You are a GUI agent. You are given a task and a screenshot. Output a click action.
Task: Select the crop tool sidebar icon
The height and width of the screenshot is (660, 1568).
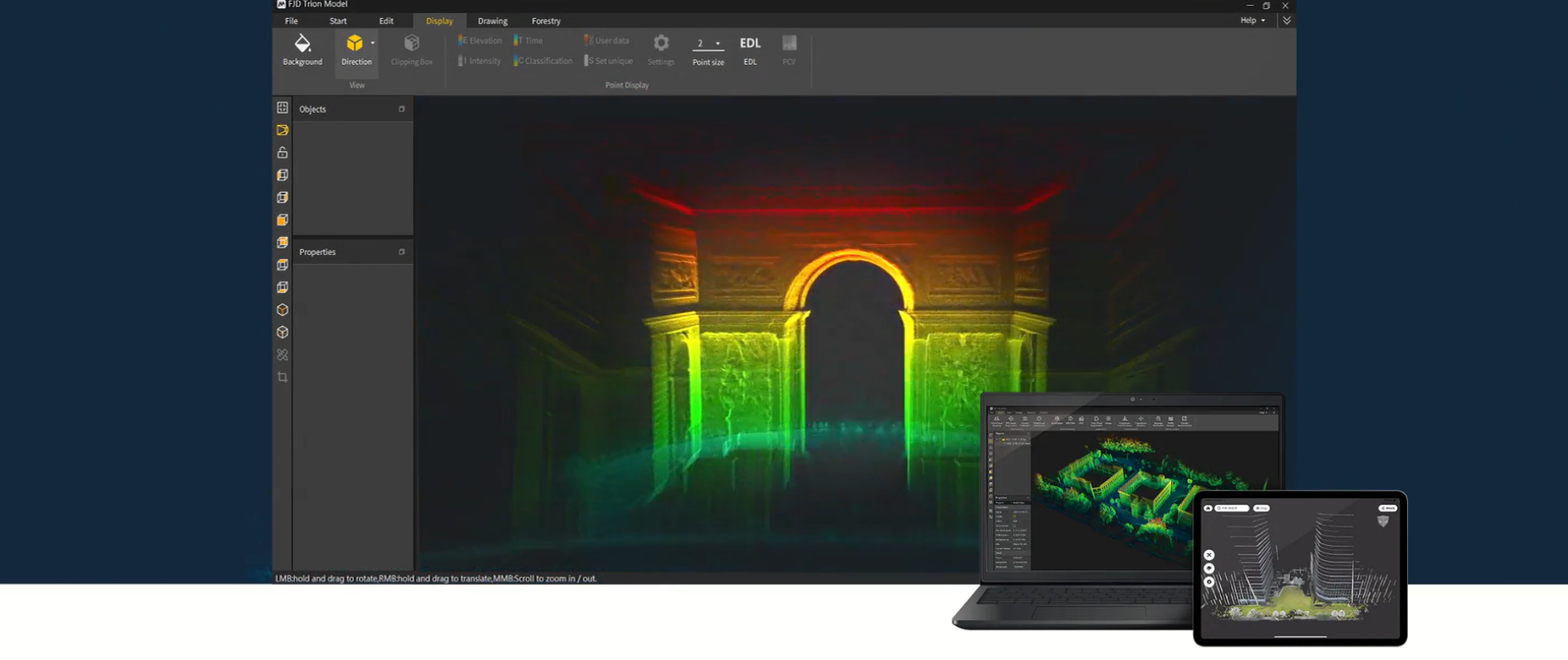coord(283,377)
